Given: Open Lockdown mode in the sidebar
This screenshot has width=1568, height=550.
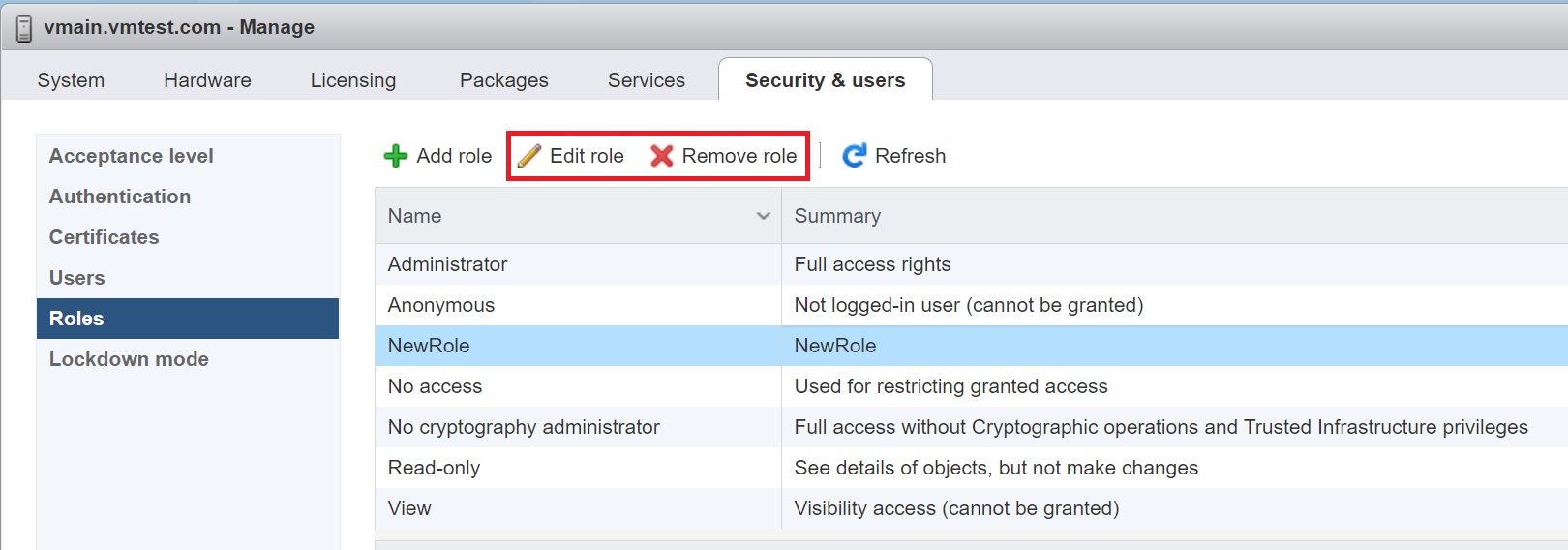Looking at the screenshot, I should point(129,359).
